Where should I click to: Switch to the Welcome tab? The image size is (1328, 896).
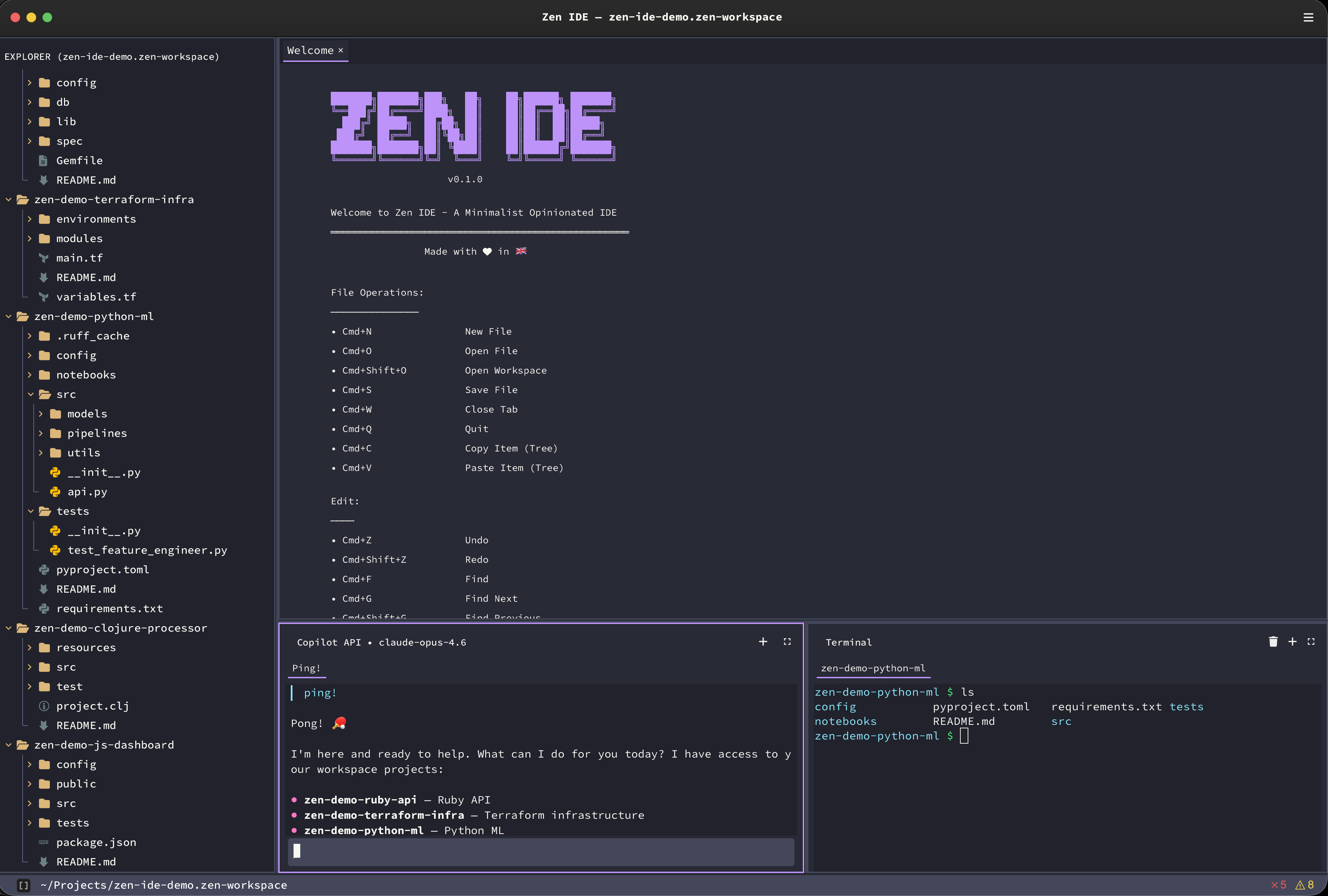(x=310, y=50)
